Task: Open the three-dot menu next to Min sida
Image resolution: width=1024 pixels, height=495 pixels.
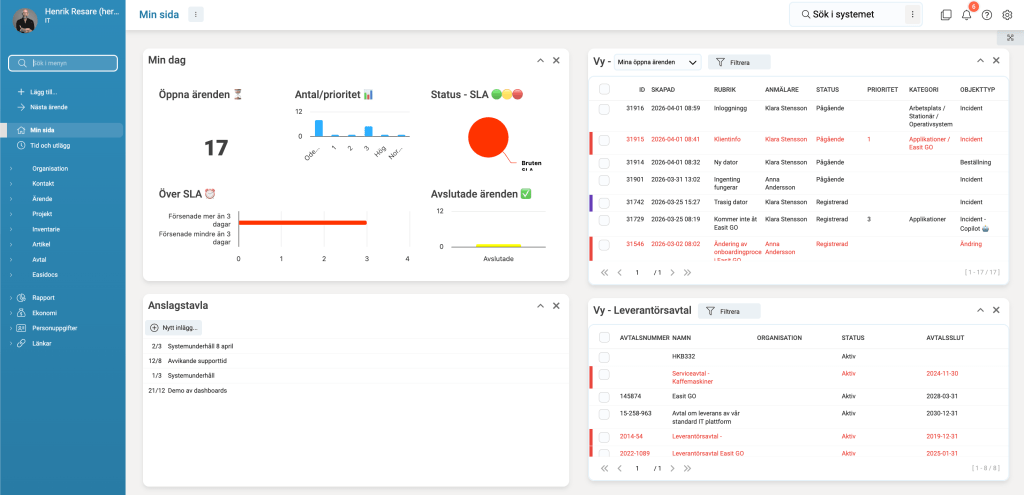Action: [195, 14]
